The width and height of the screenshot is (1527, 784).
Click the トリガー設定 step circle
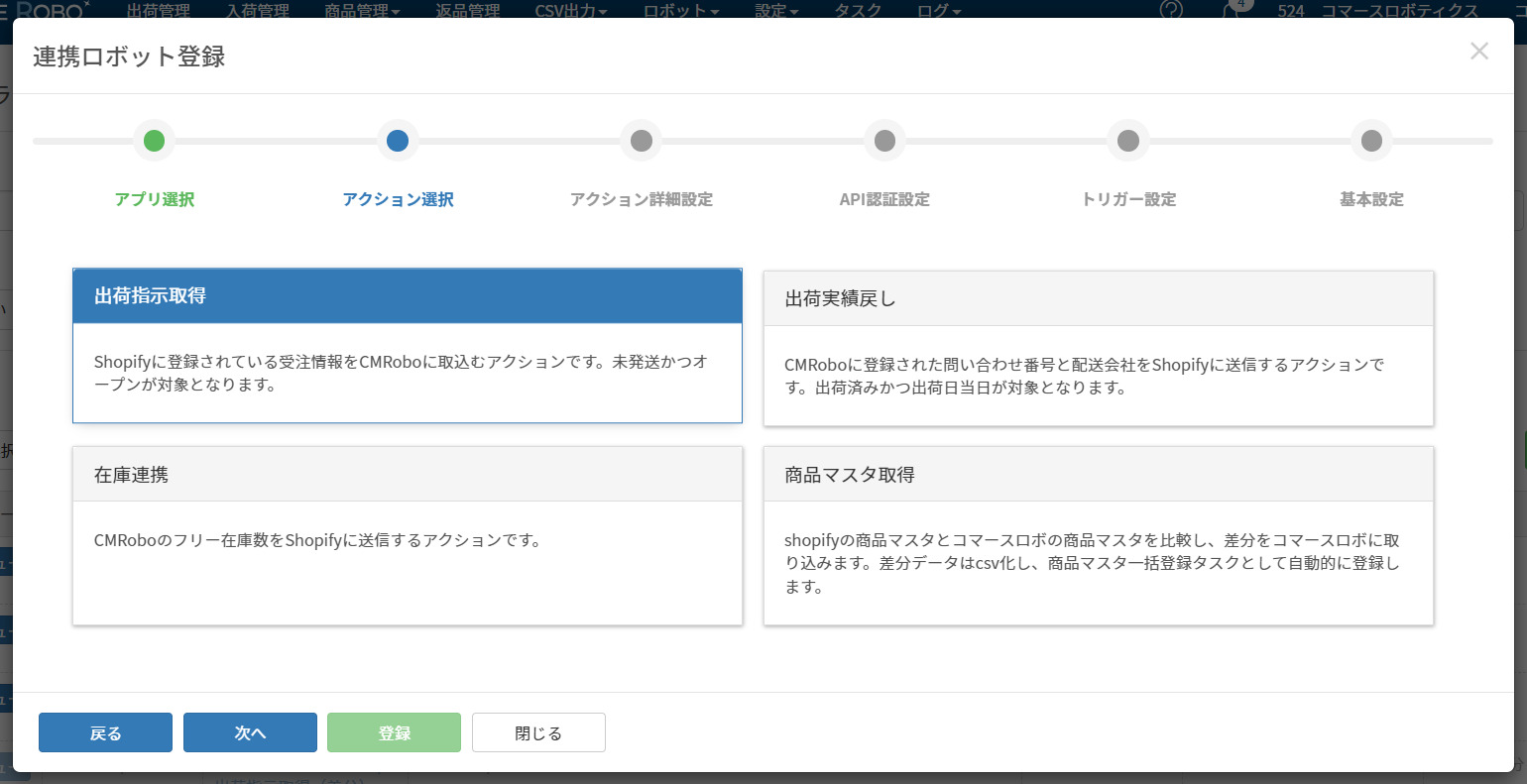[1128, 141]
